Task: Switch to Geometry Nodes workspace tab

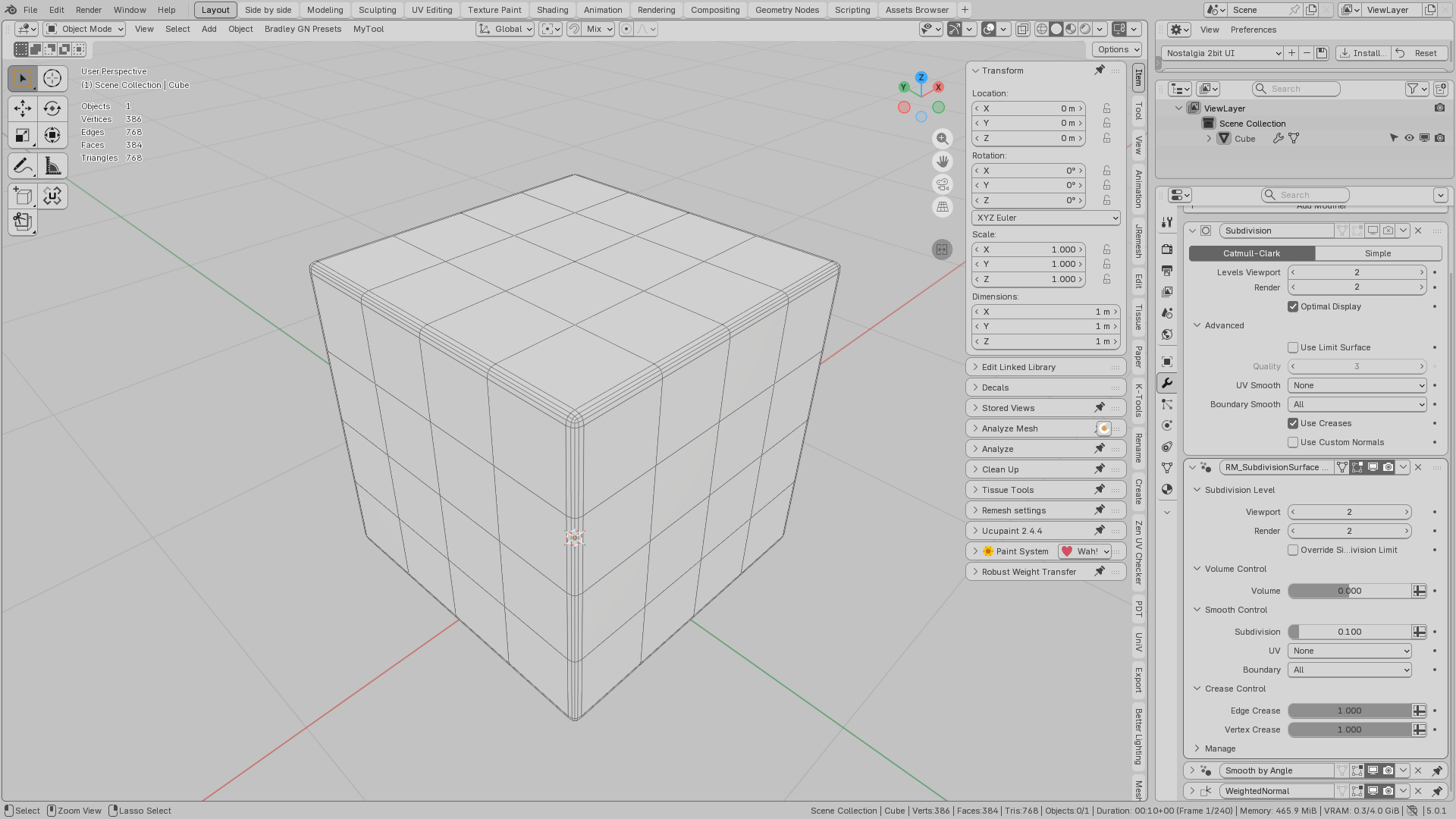Action: click(x=786, y=10)
